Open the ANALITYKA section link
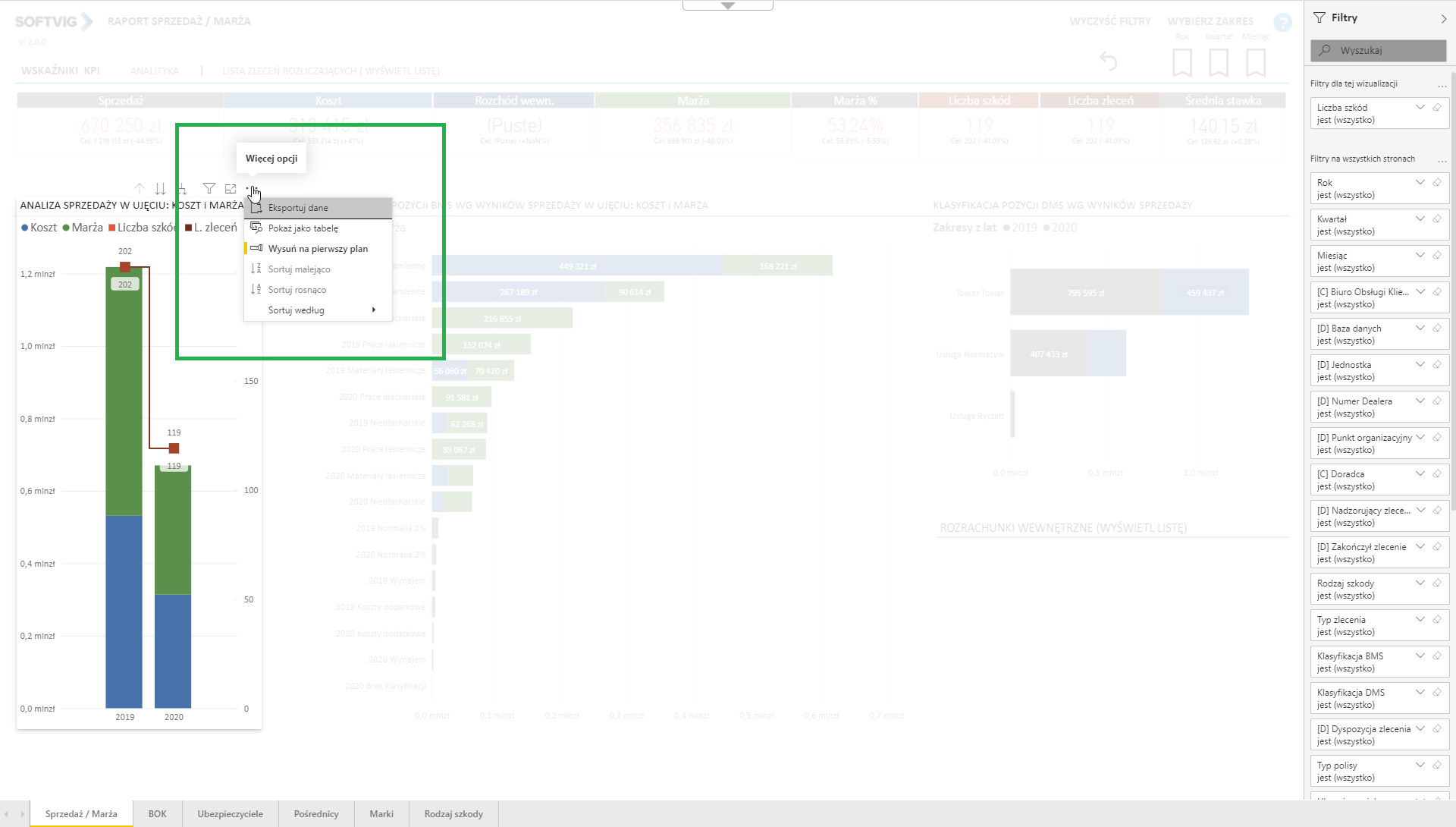 tap(154, 71)
